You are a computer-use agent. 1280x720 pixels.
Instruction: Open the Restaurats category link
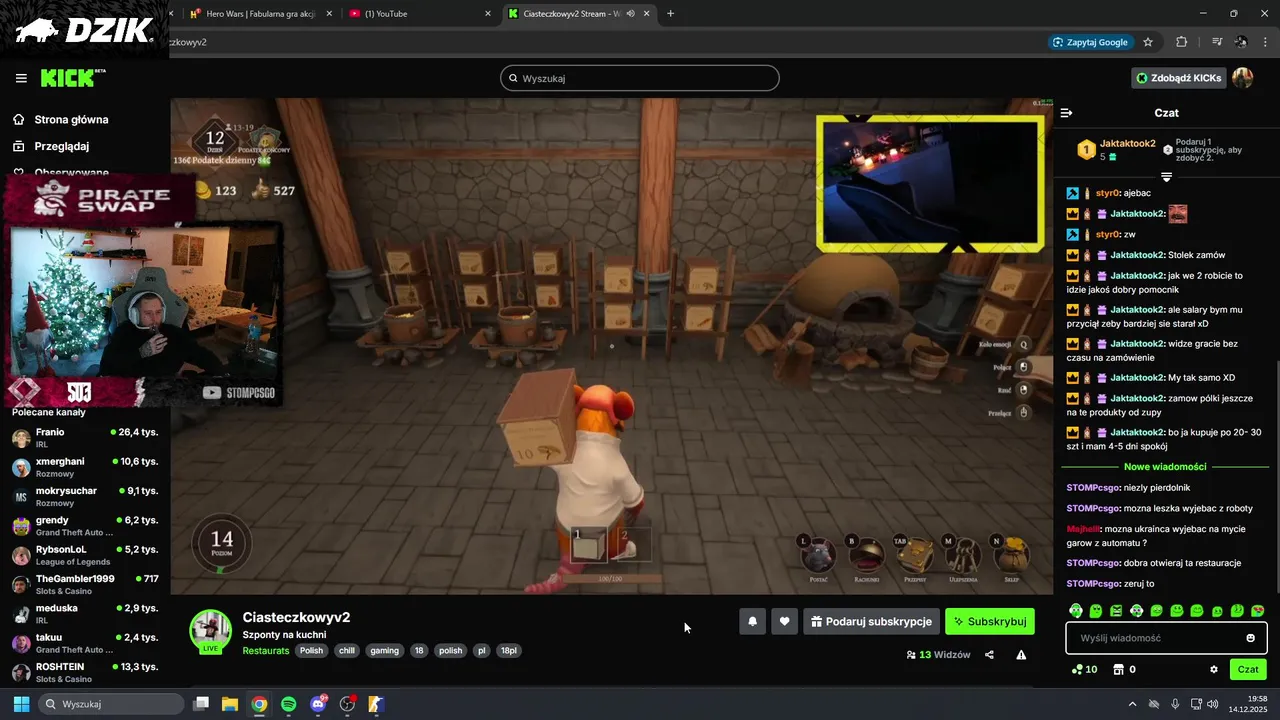click(266, 651)
